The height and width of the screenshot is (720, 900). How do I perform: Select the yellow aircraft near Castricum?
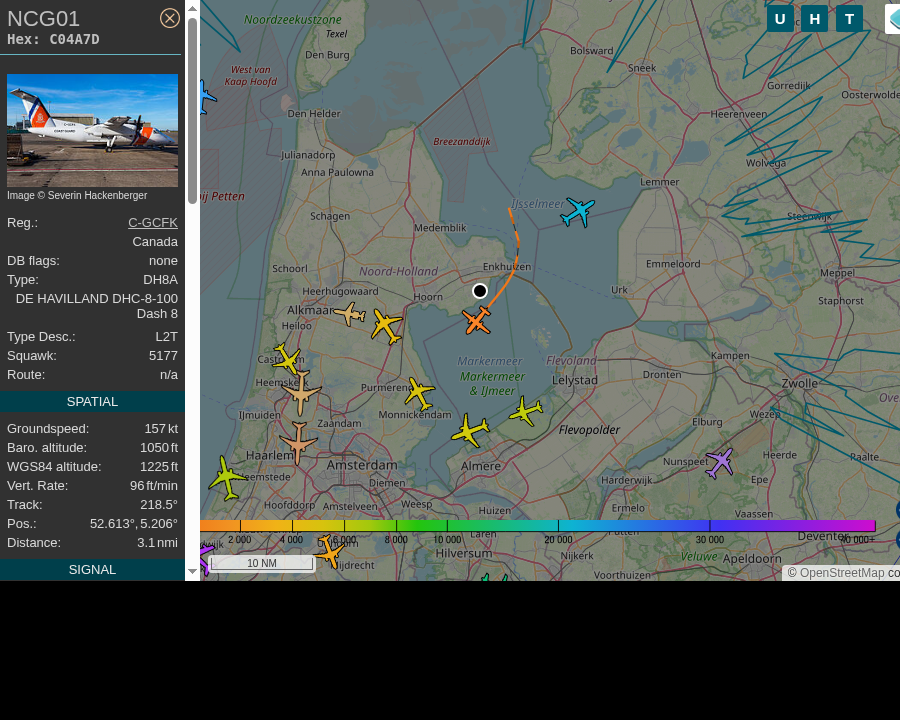286,359
